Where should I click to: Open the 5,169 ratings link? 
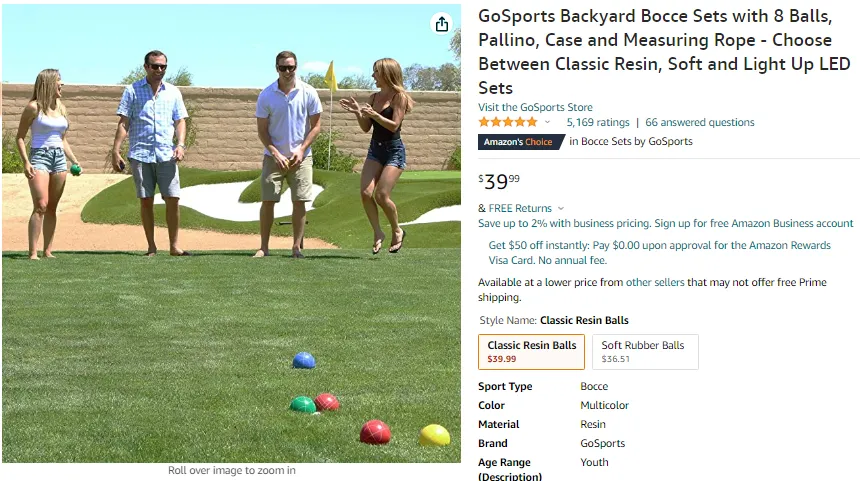[598, 122]
